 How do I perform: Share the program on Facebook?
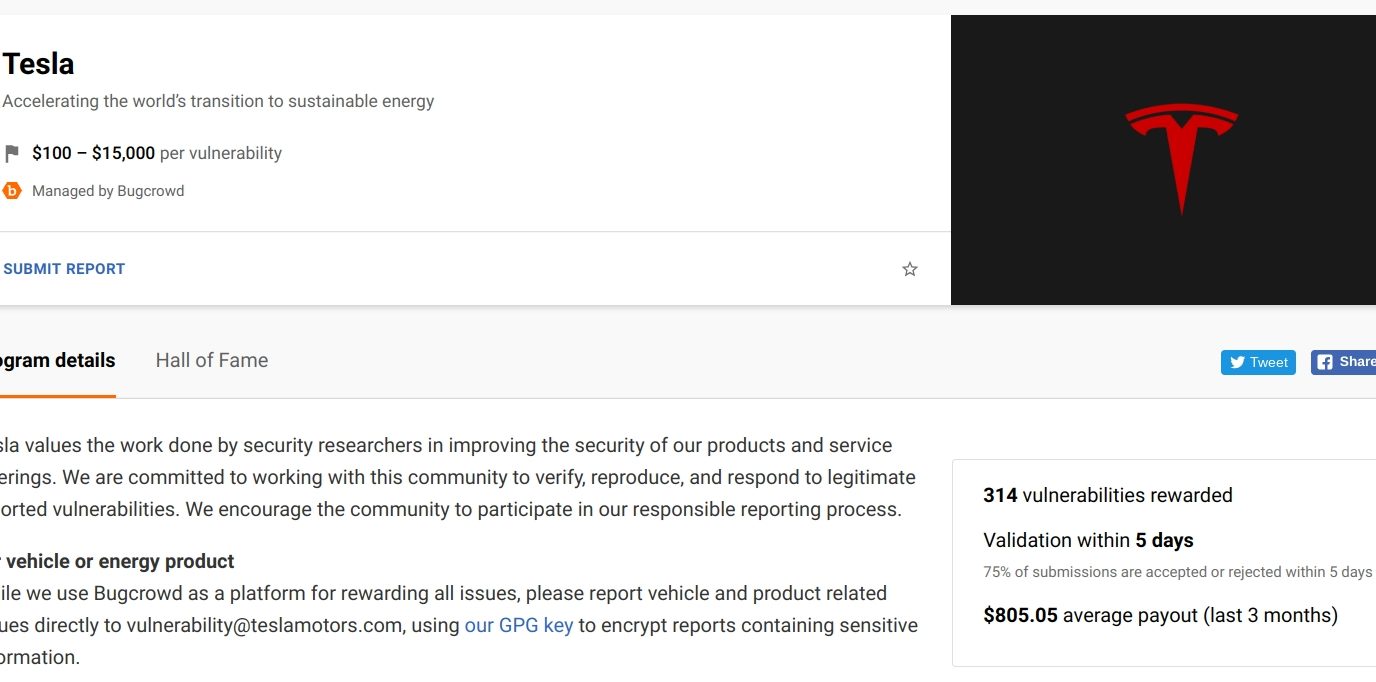click(x=1344, y=362)
